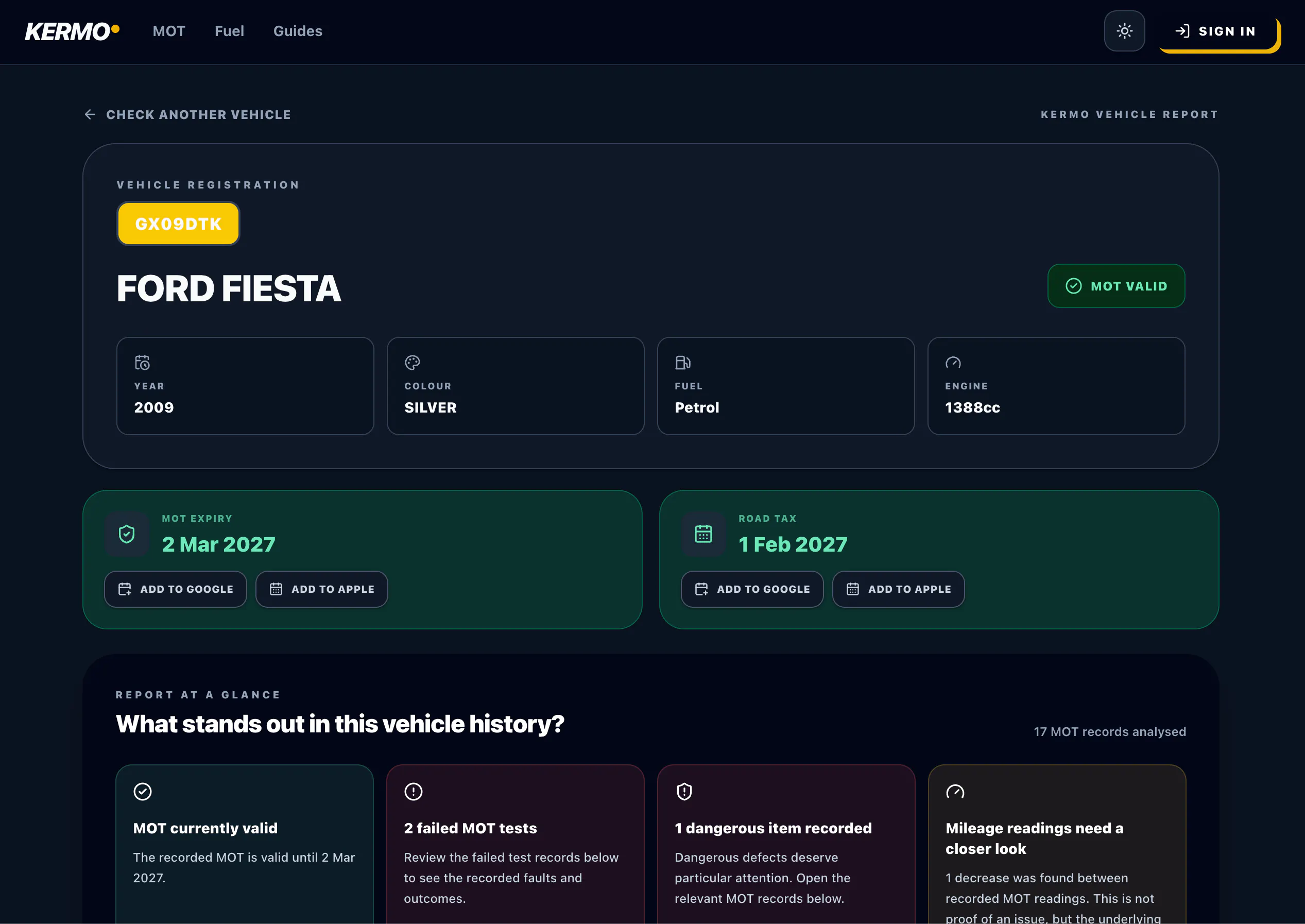The width and height of the screenshot is (1305, 924).
Task: Add road tax to Google calendar
Action: pos(752,589)
